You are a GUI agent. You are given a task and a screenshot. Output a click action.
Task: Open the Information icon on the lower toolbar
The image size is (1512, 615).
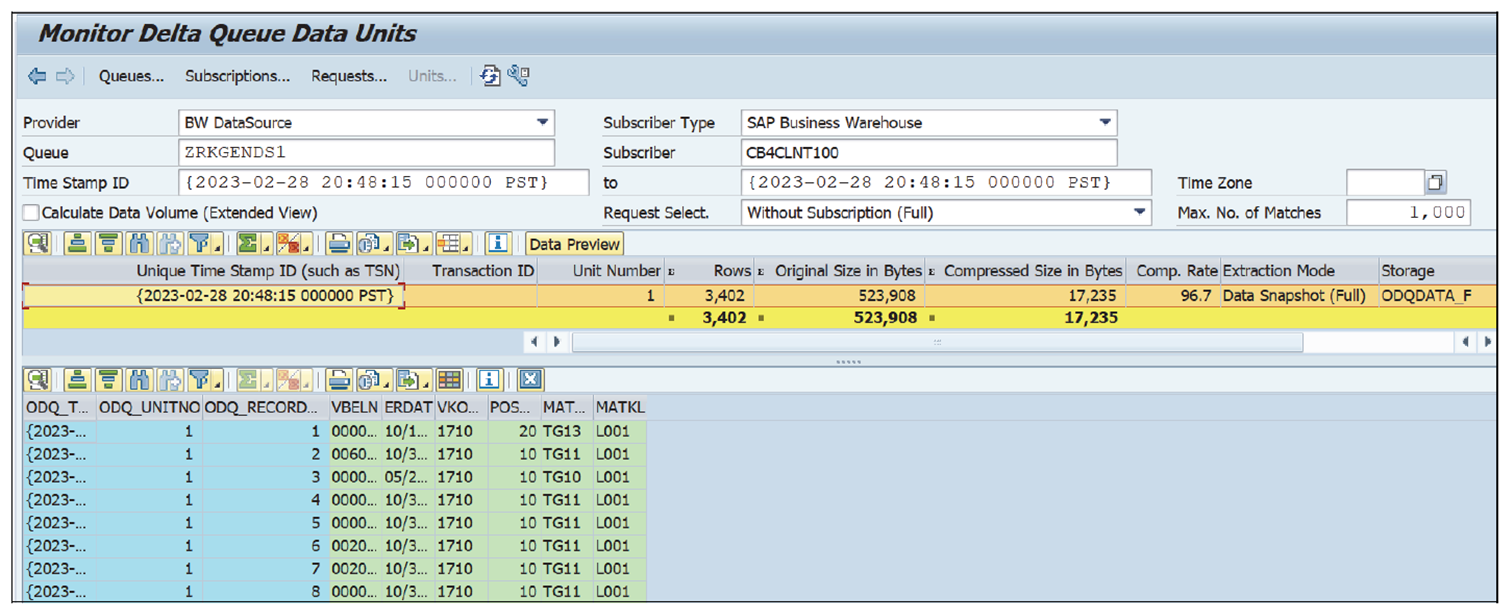click(487, 380)
